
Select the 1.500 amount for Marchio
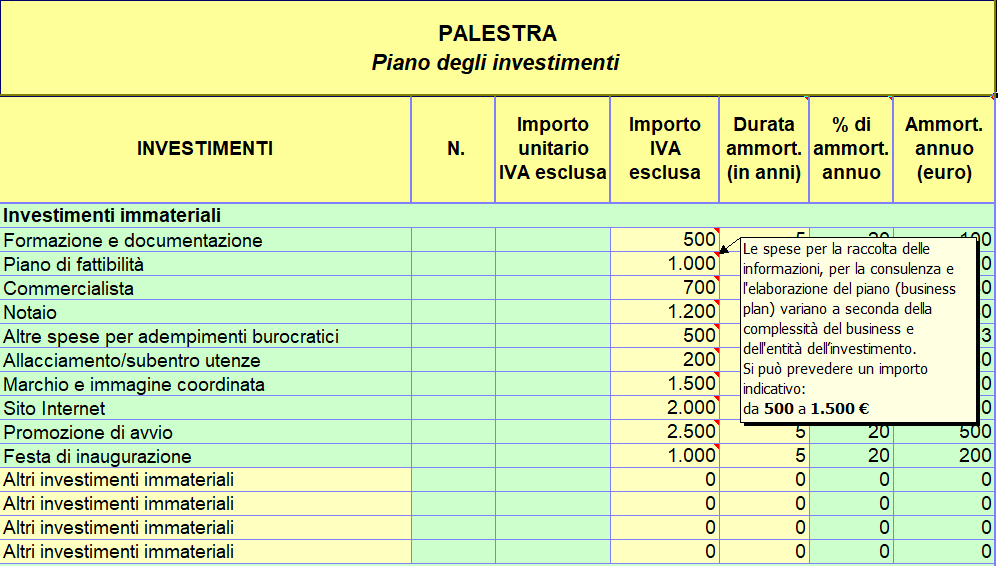[665, 384]
